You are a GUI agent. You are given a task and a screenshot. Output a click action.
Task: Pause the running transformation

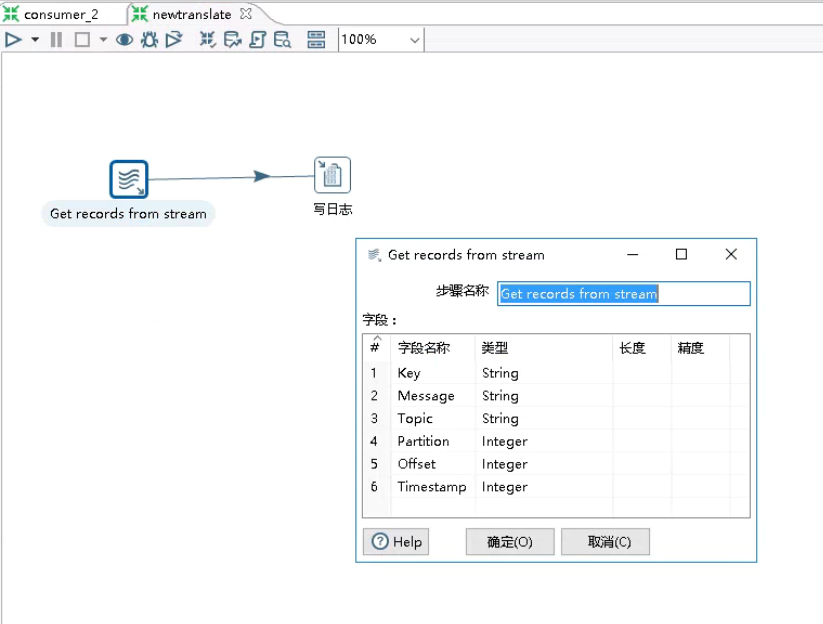click(x=57, y=40)
